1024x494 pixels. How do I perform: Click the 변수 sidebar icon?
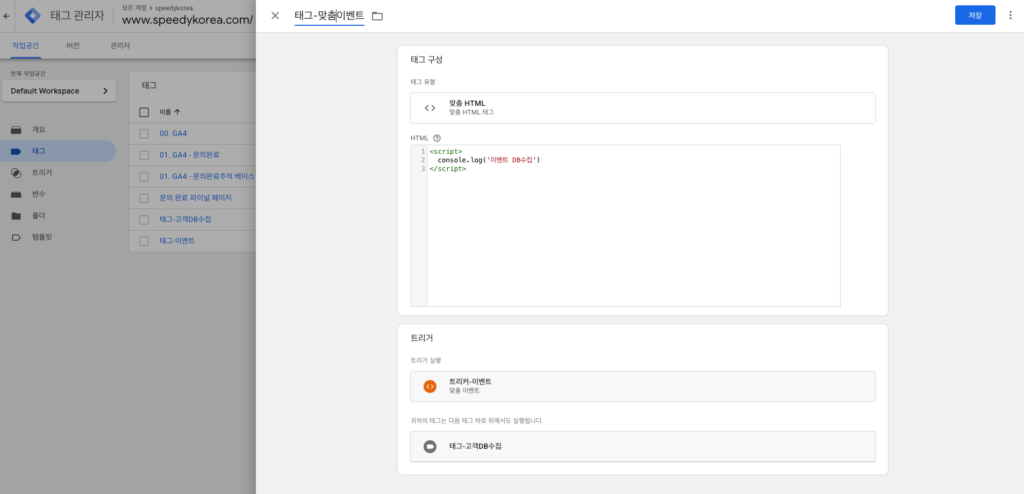click(x=16, y=194)
